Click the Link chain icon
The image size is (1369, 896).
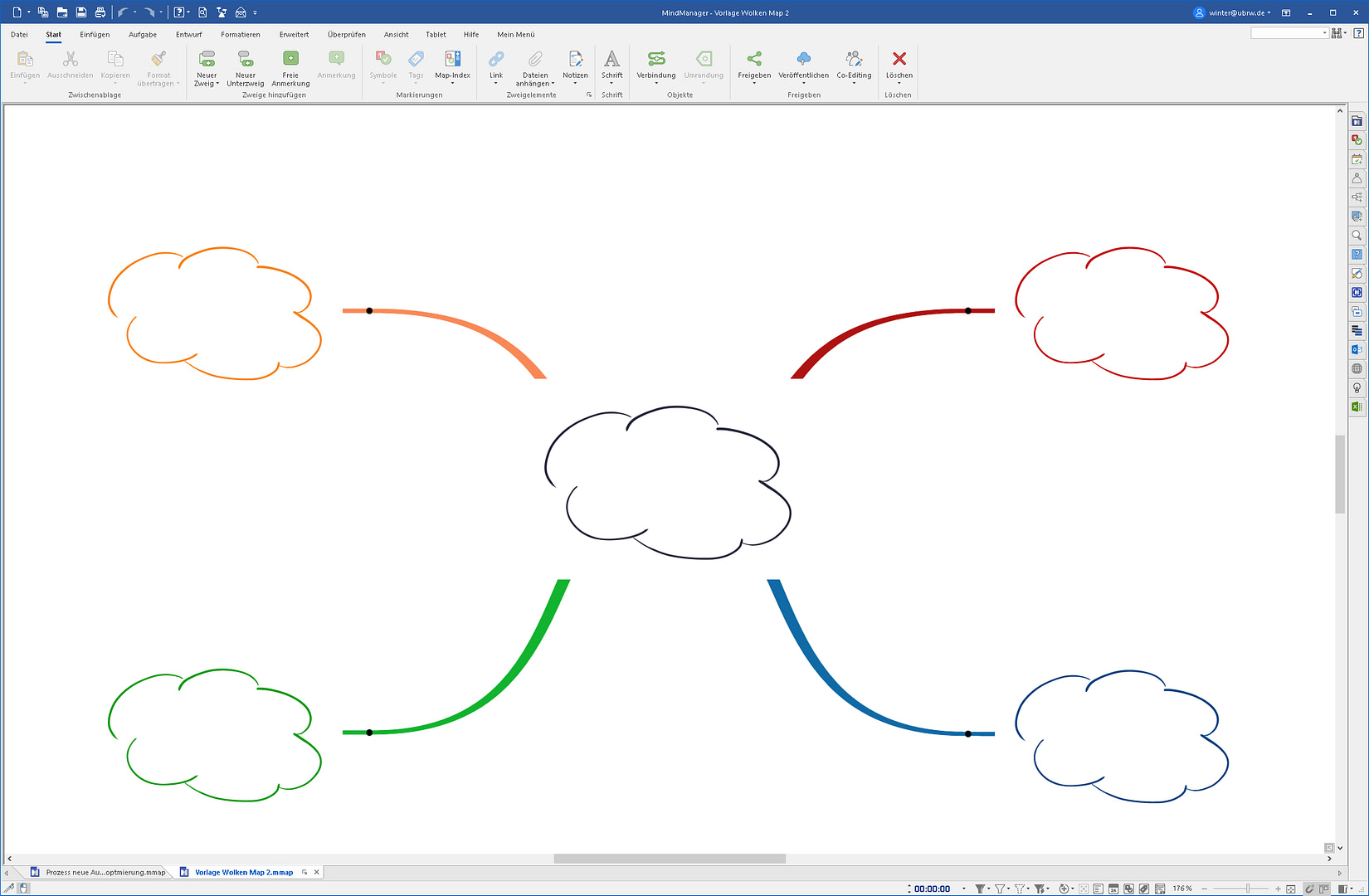[x=496, y=59]
